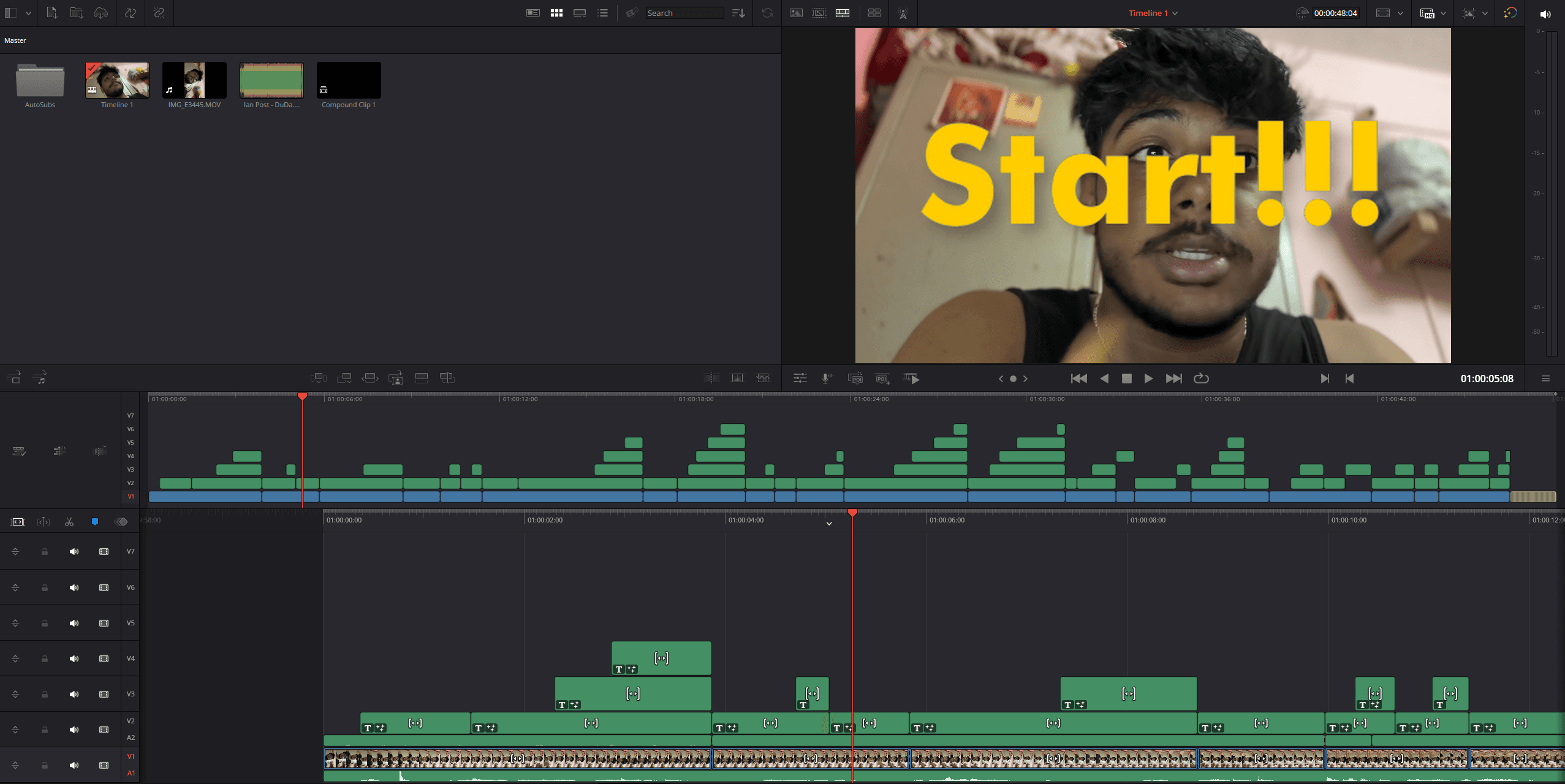Select the Compound Clip 1 thumbnail
This screenshot has height=784, width=1565.
coord(349,80)
